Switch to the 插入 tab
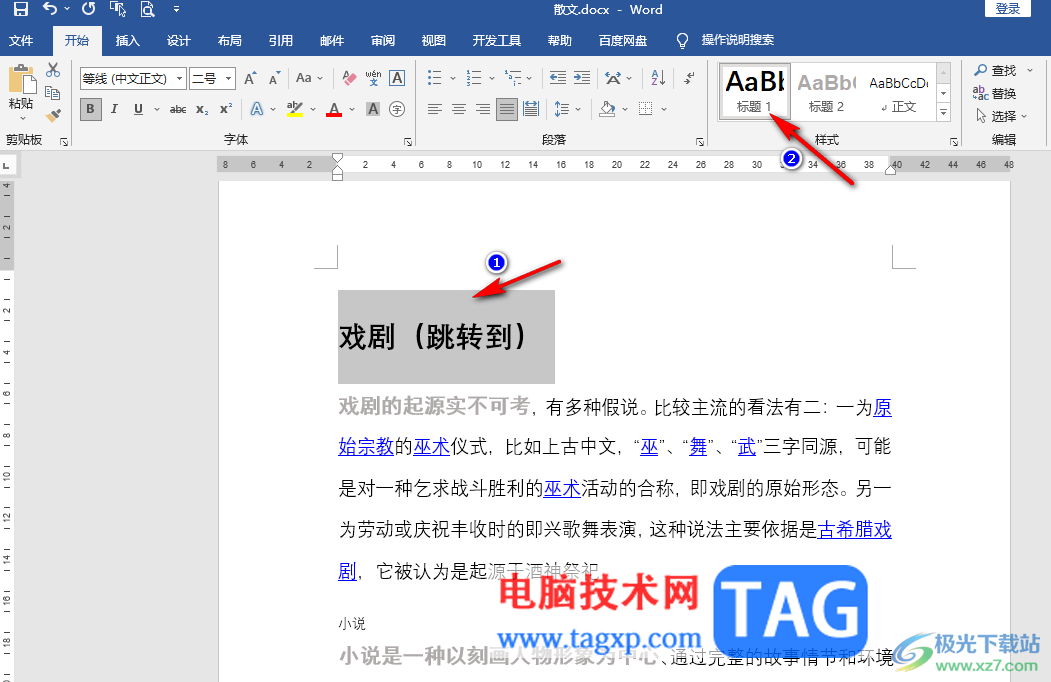The height and width of the screenshot is (682, 1051). (127, 41)
